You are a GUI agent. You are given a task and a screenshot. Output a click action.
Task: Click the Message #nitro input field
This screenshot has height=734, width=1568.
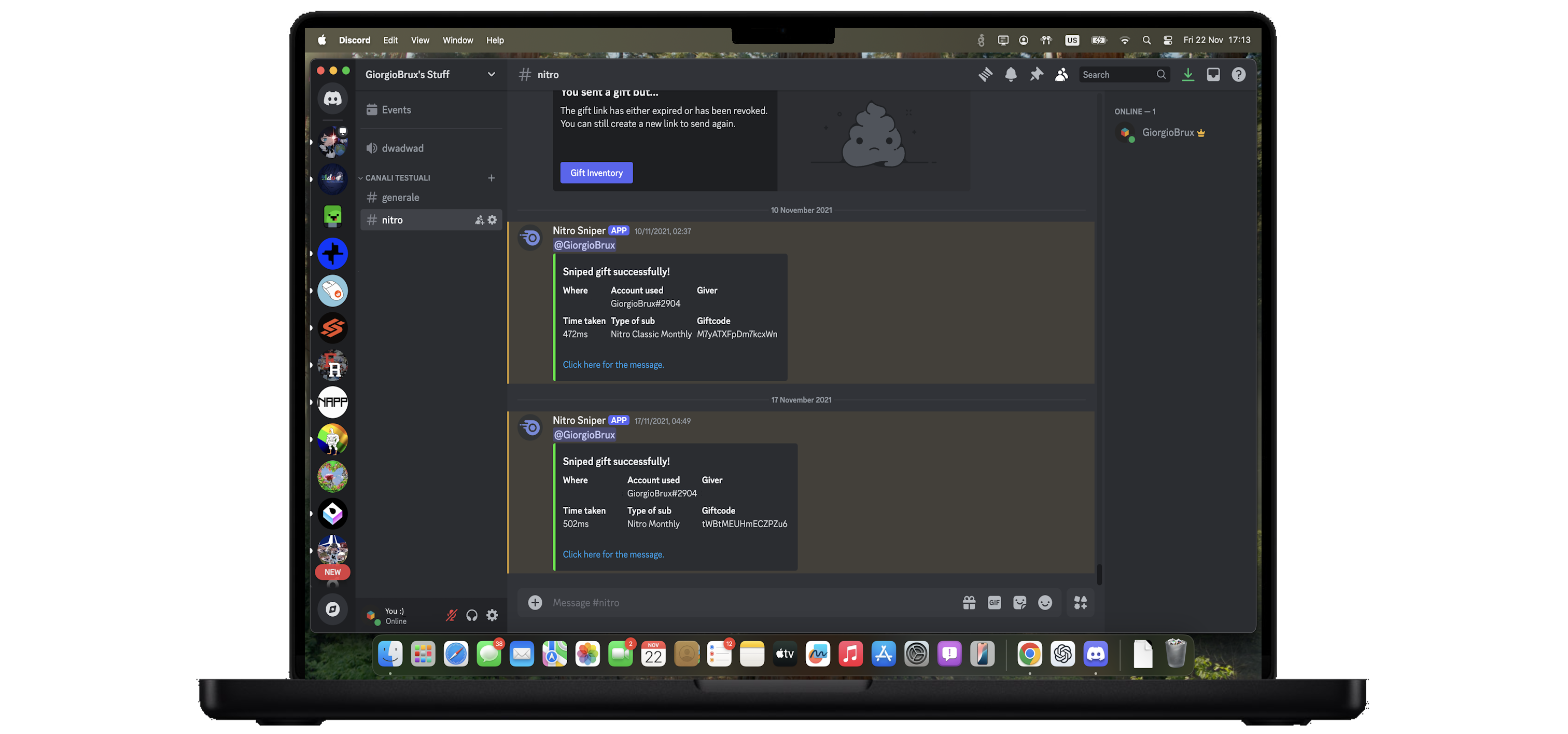[x=752, y=602]
